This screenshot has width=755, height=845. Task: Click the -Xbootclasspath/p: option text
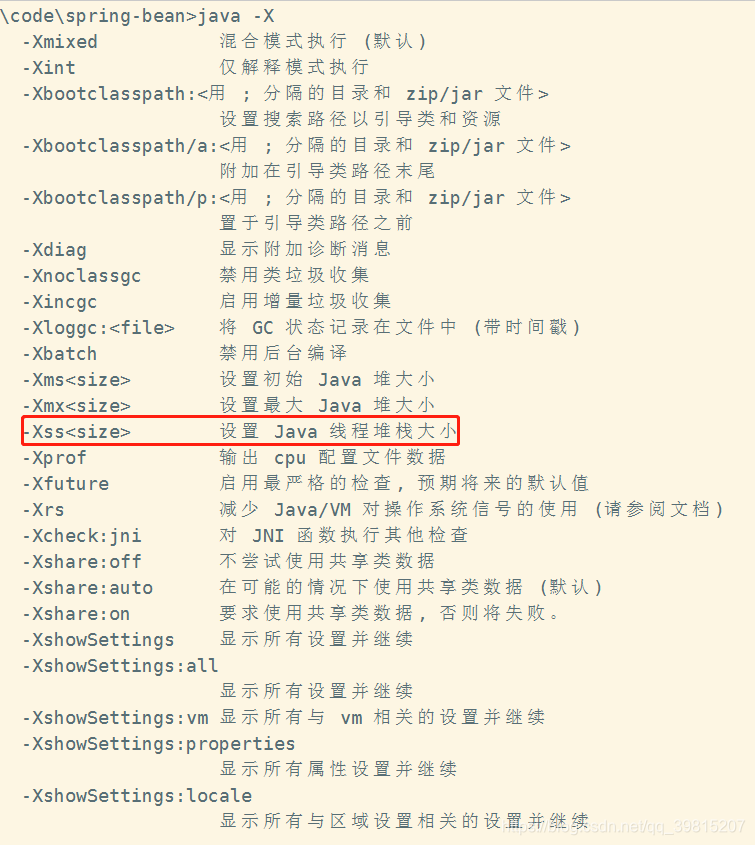click(x=120, y=198)
